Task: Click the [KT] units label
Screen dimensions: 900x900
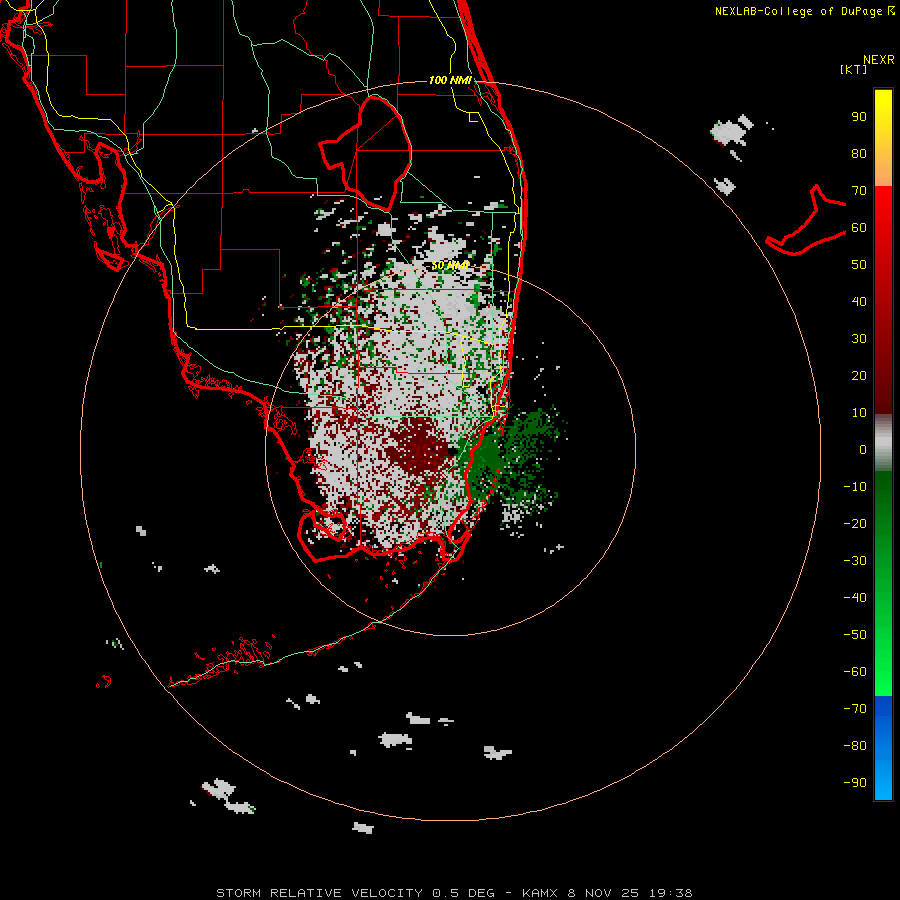Action: tap(853, 69)
